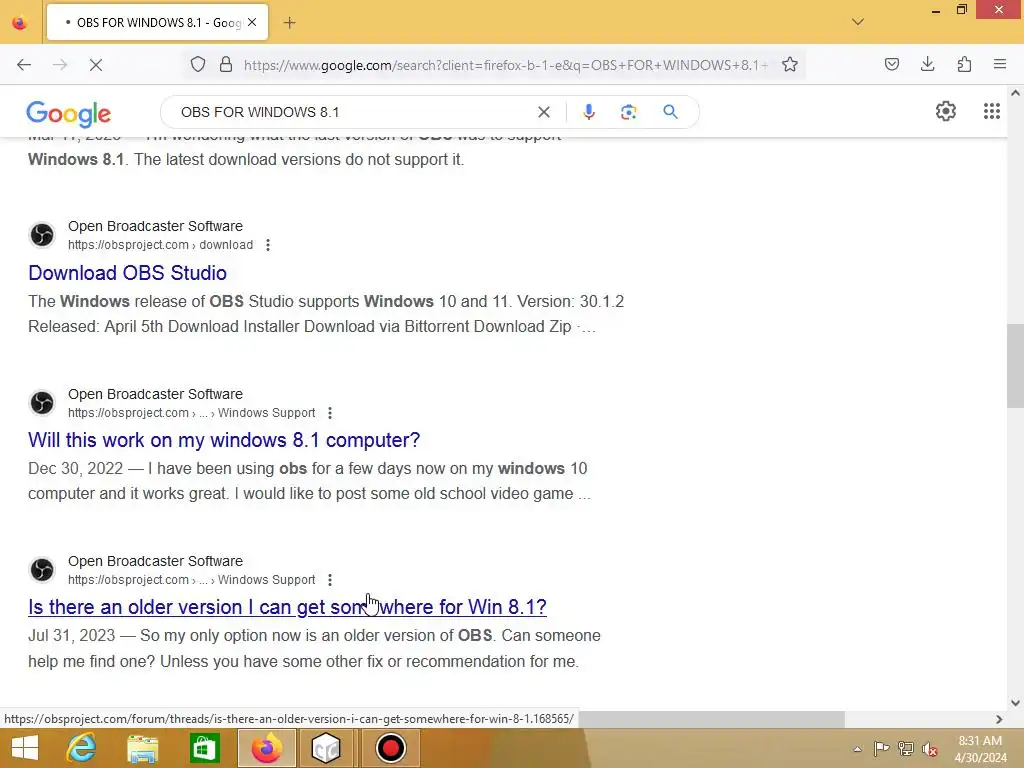1024x768 pixels.
Task: Open the recorder app with red circle
Action: click(390, 748)
